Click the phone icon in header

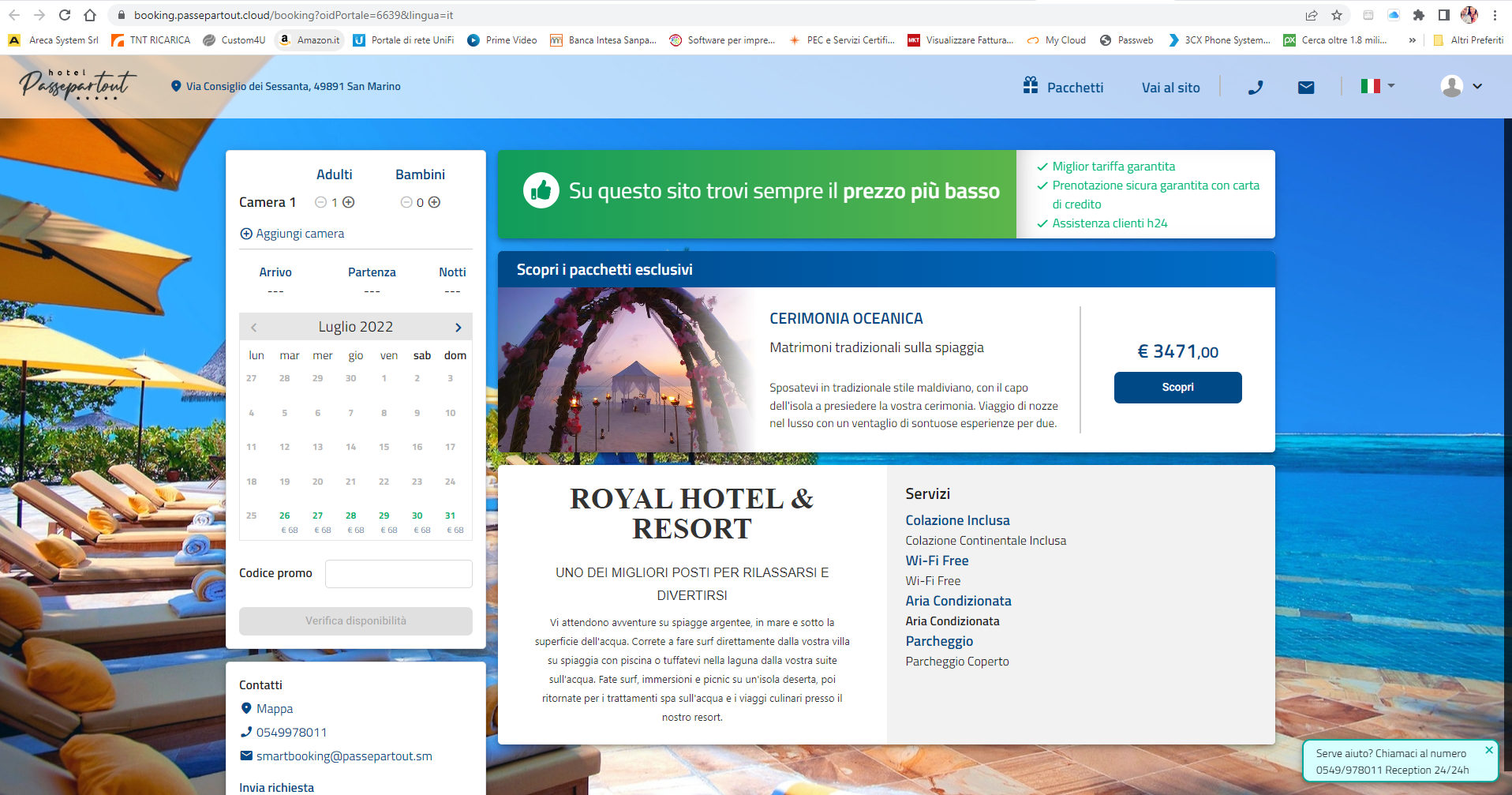[1255, 87]
